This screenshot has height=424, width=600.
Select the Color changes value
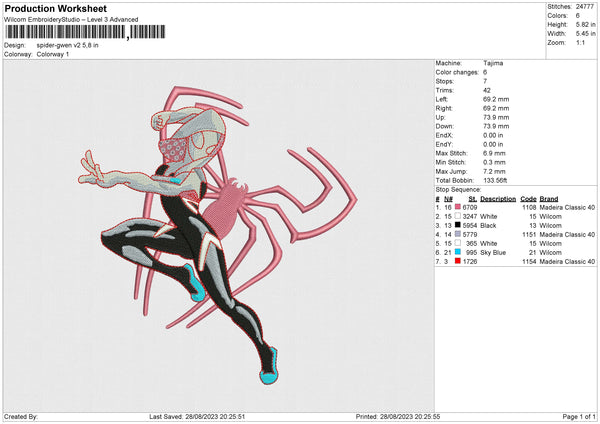click(x=485, y=72)
